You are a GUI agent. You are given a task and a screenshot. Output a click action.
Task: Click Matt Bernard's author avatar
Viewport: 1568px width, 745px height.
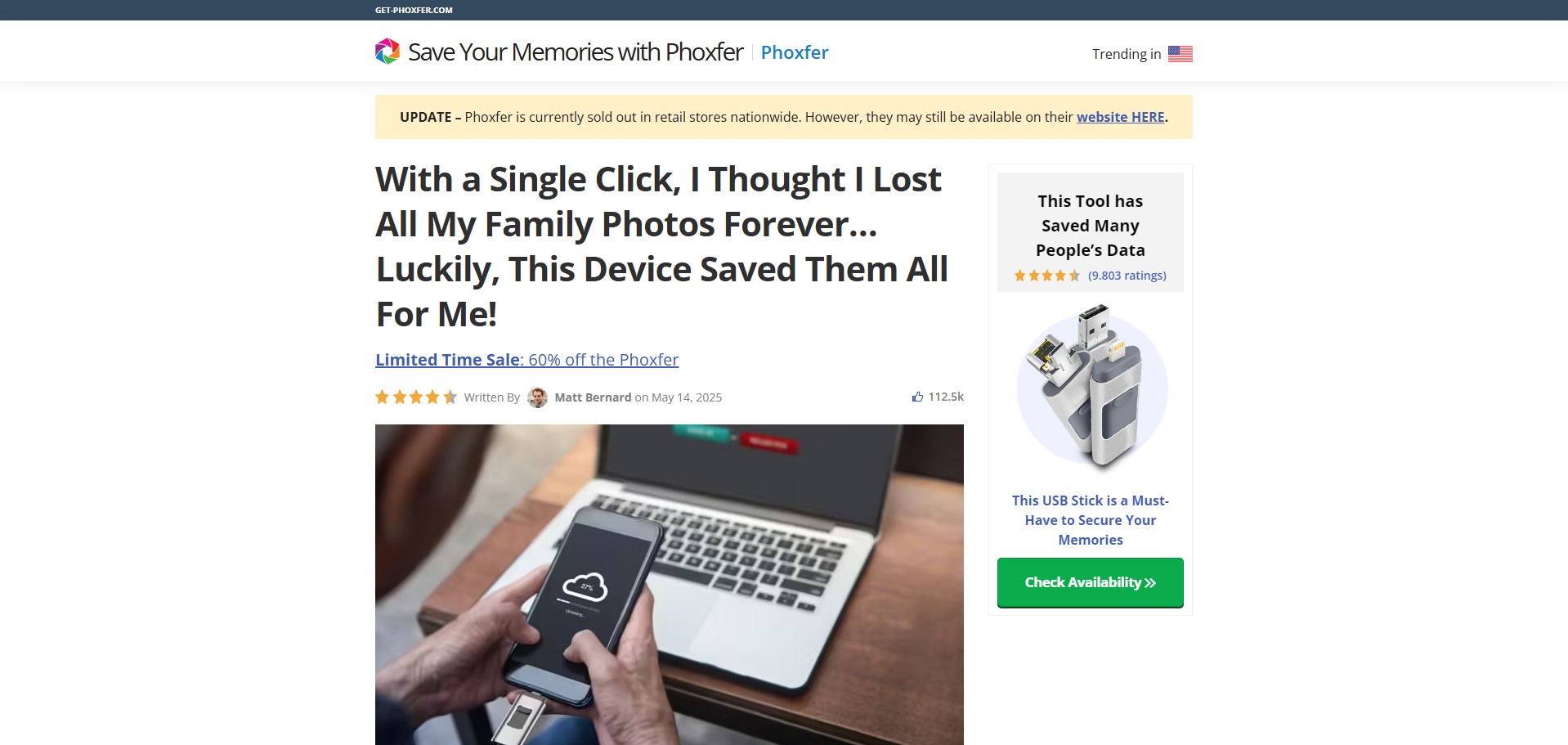[x=537, y=397]
